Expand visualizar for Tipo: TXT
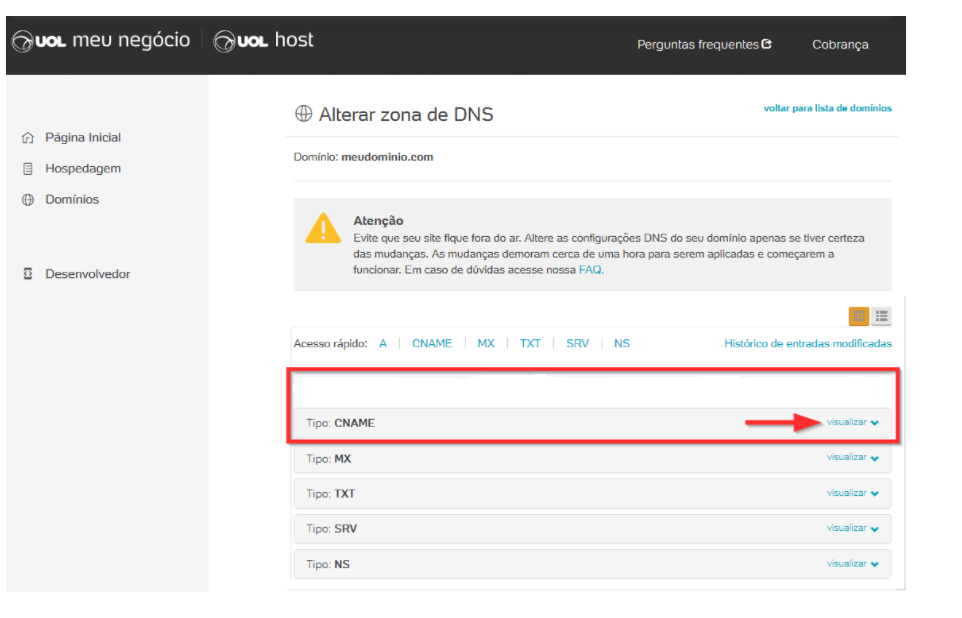This screenshot has height=618, width=962. pos(853,493)
